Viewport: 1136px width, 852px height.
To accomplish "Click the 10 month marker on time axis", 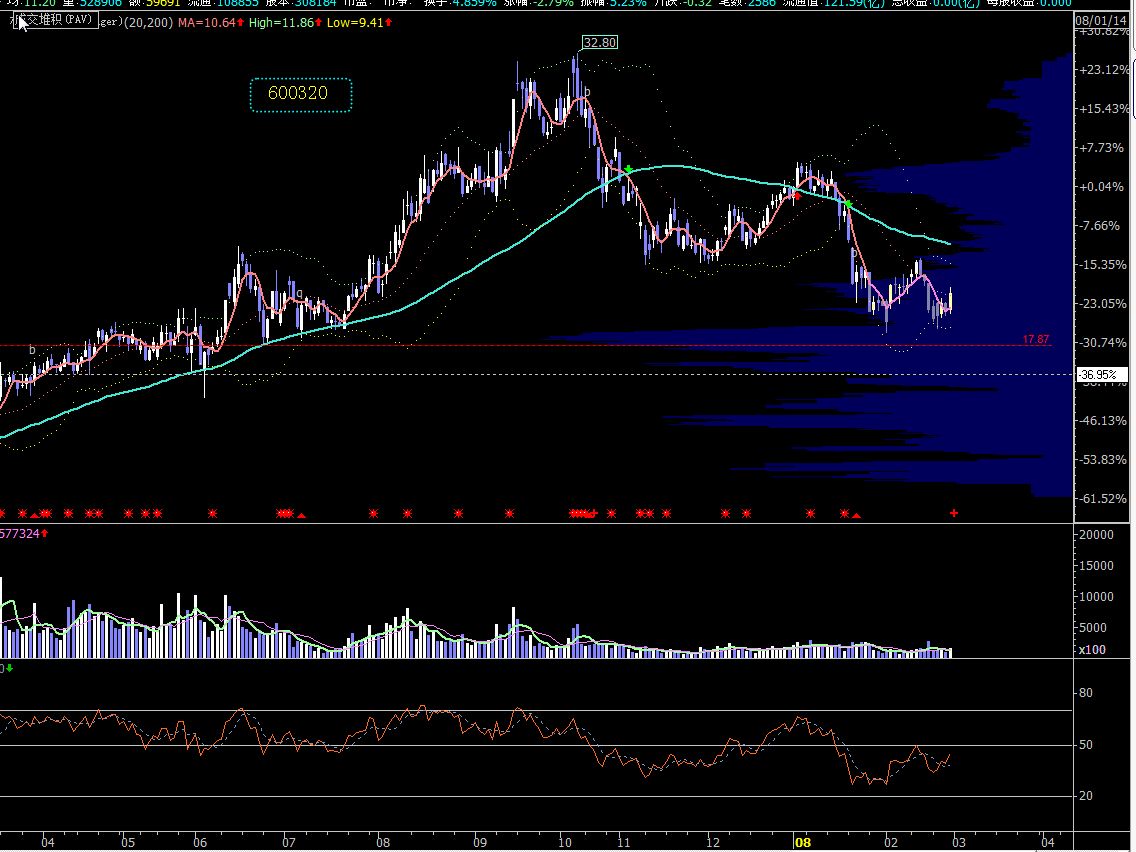I will (x=565, y=843).
